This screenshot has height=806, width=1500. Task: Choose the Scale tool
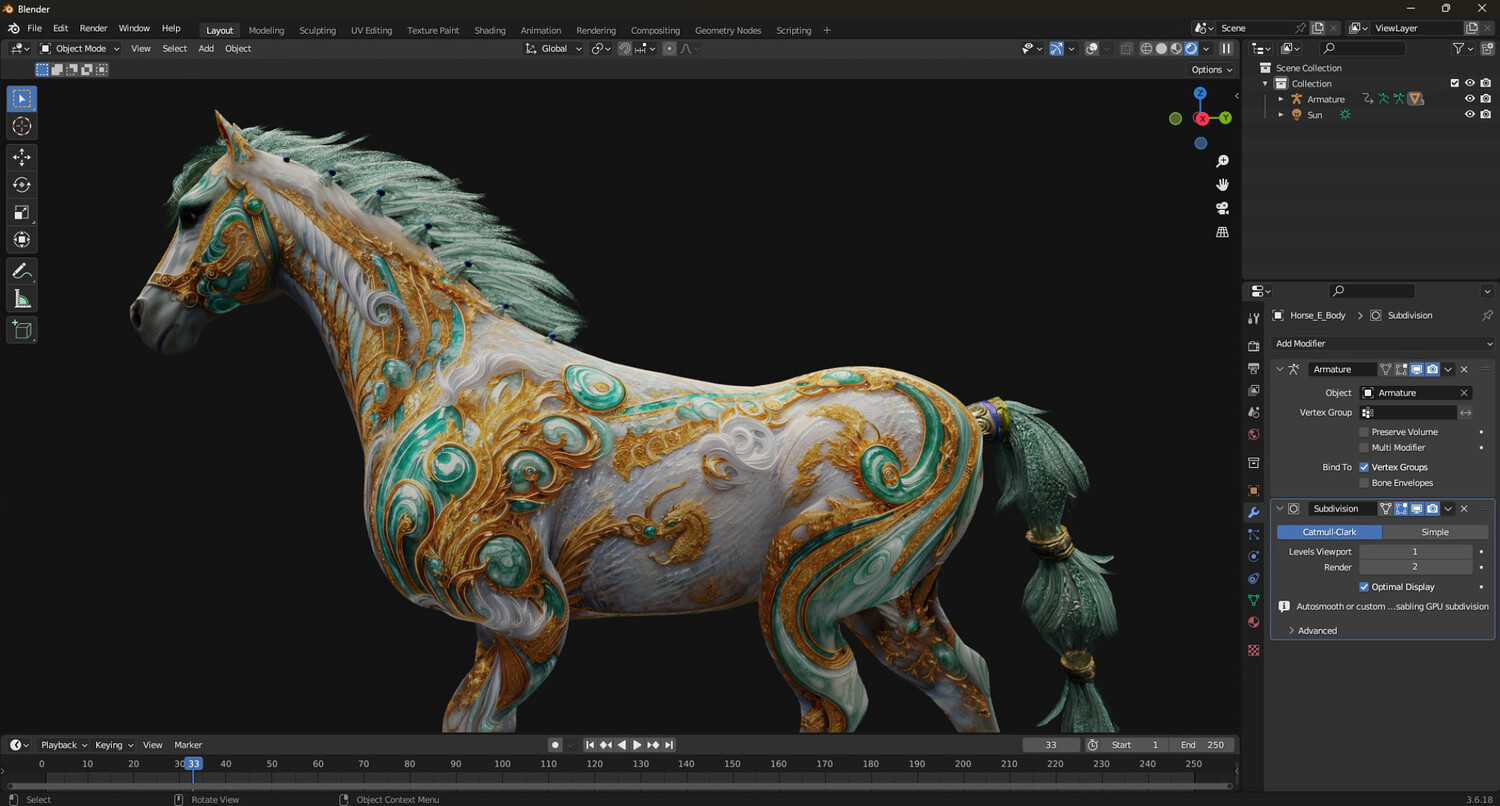pyautogui.click(x=22, y=212)
